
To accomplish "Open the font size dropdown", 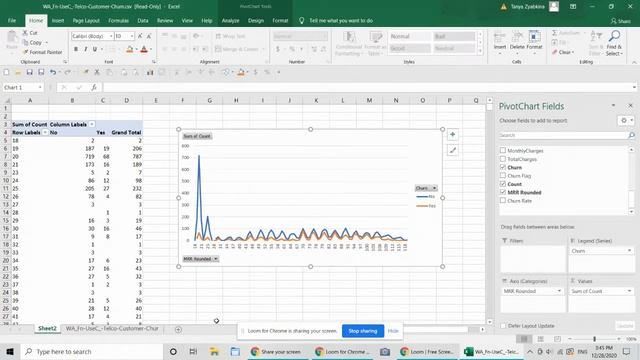I will tap(131, 36).
